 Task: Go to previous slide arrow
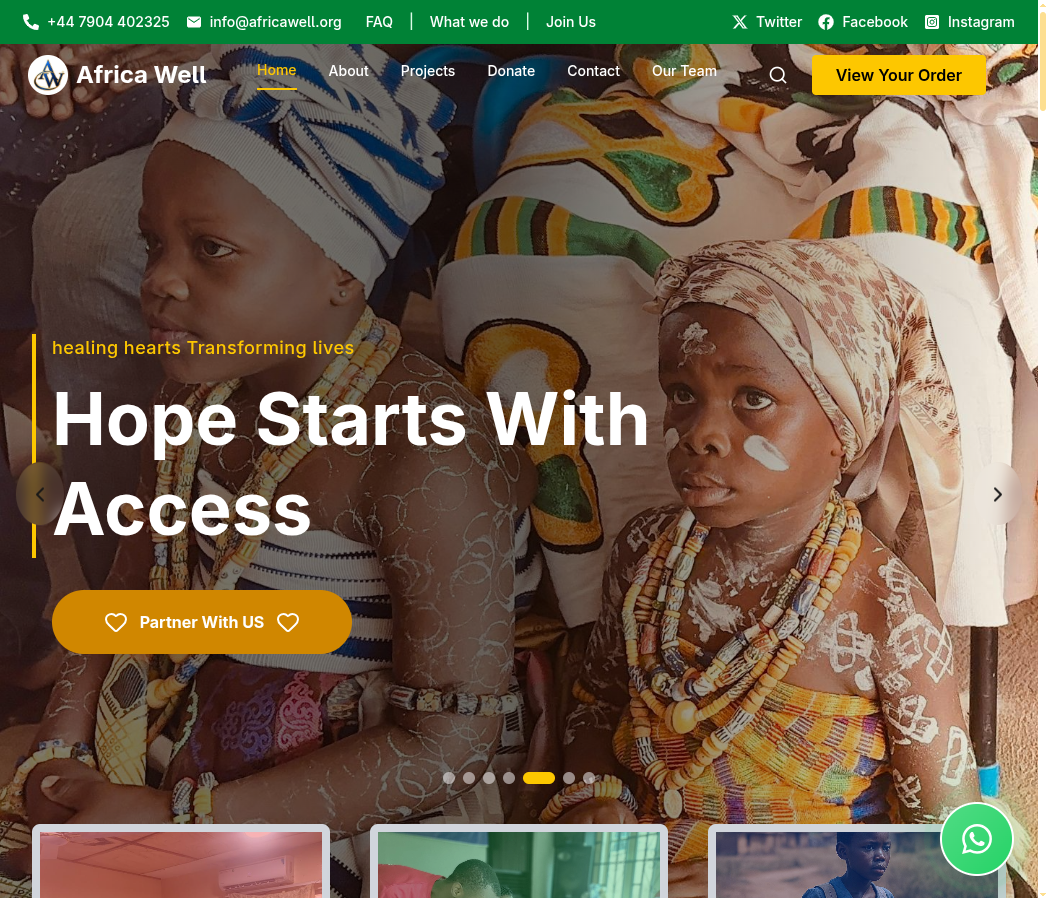(x=40, y=494)
